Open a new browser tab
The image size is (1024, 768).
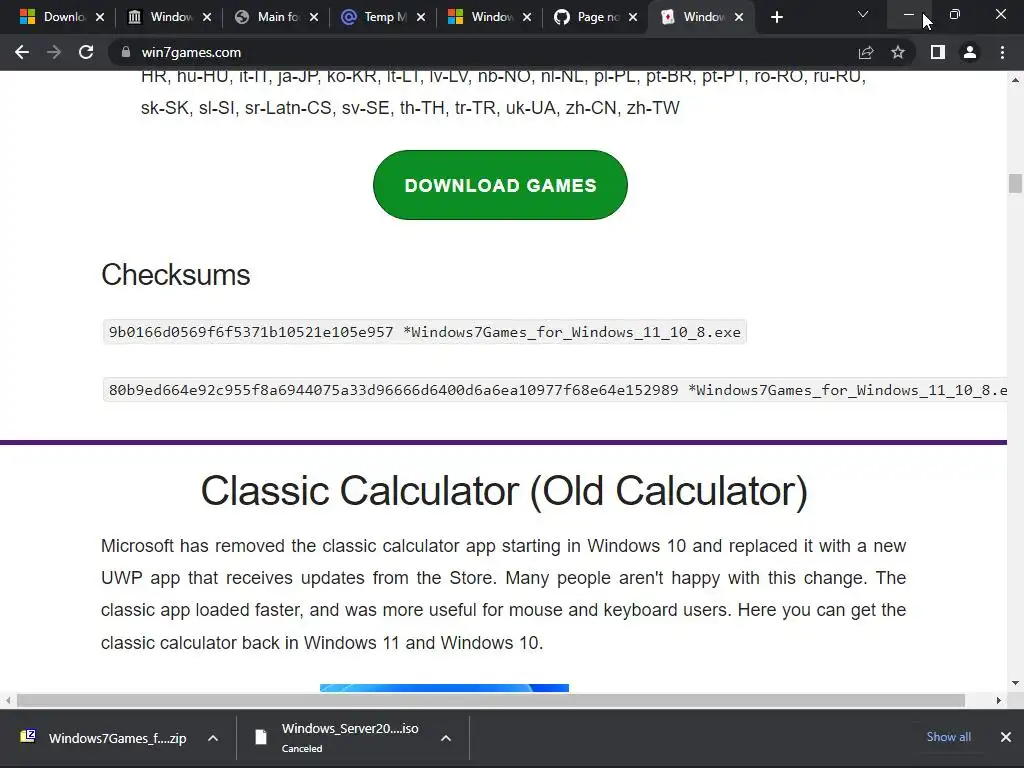tap(776, 18)
